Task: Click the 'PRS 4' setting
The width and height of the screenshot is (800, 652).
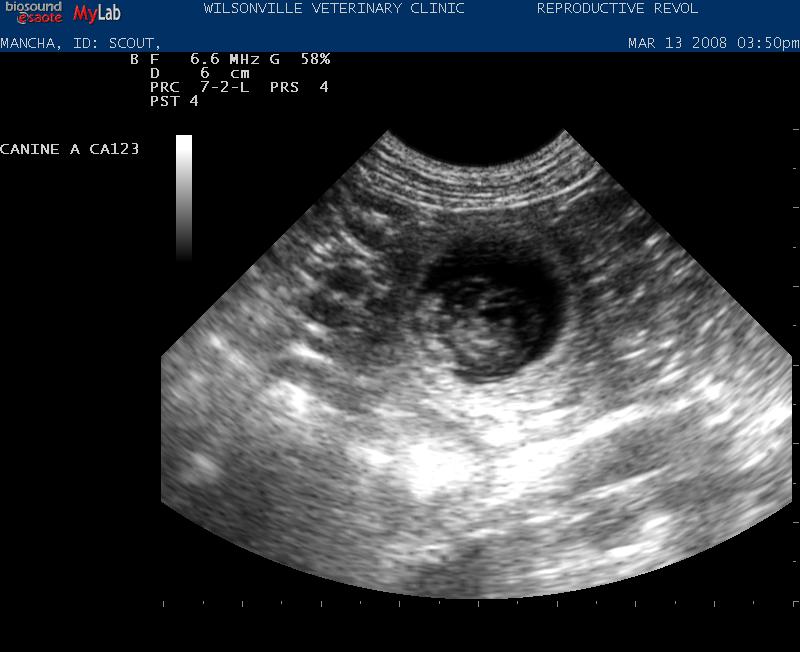Action: pyautogui.click(x=299, y=87)
